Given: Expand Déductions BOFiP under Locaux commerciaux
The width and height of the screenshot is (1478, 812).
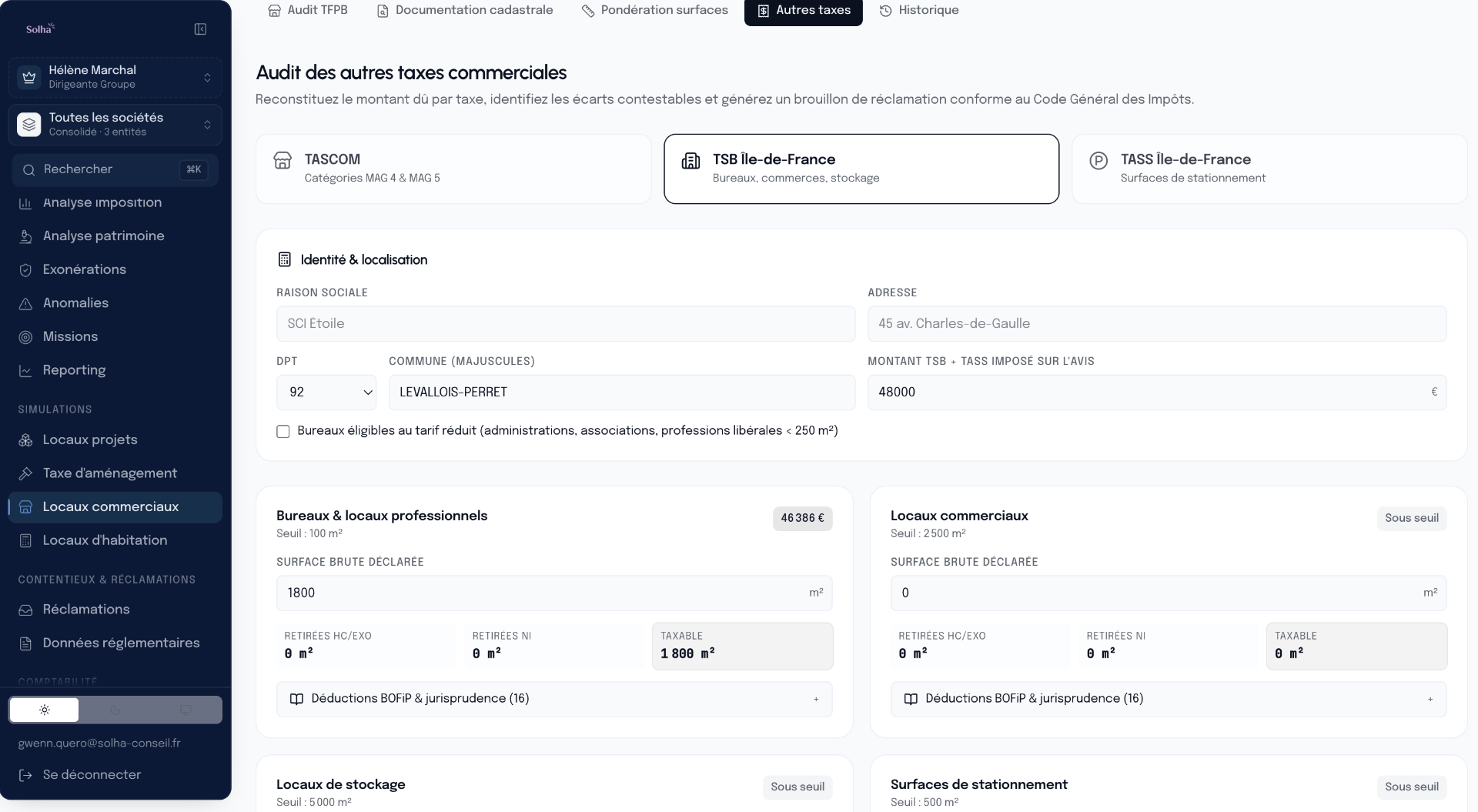Looking at the screenshot, I should (x=1169, y=699).
